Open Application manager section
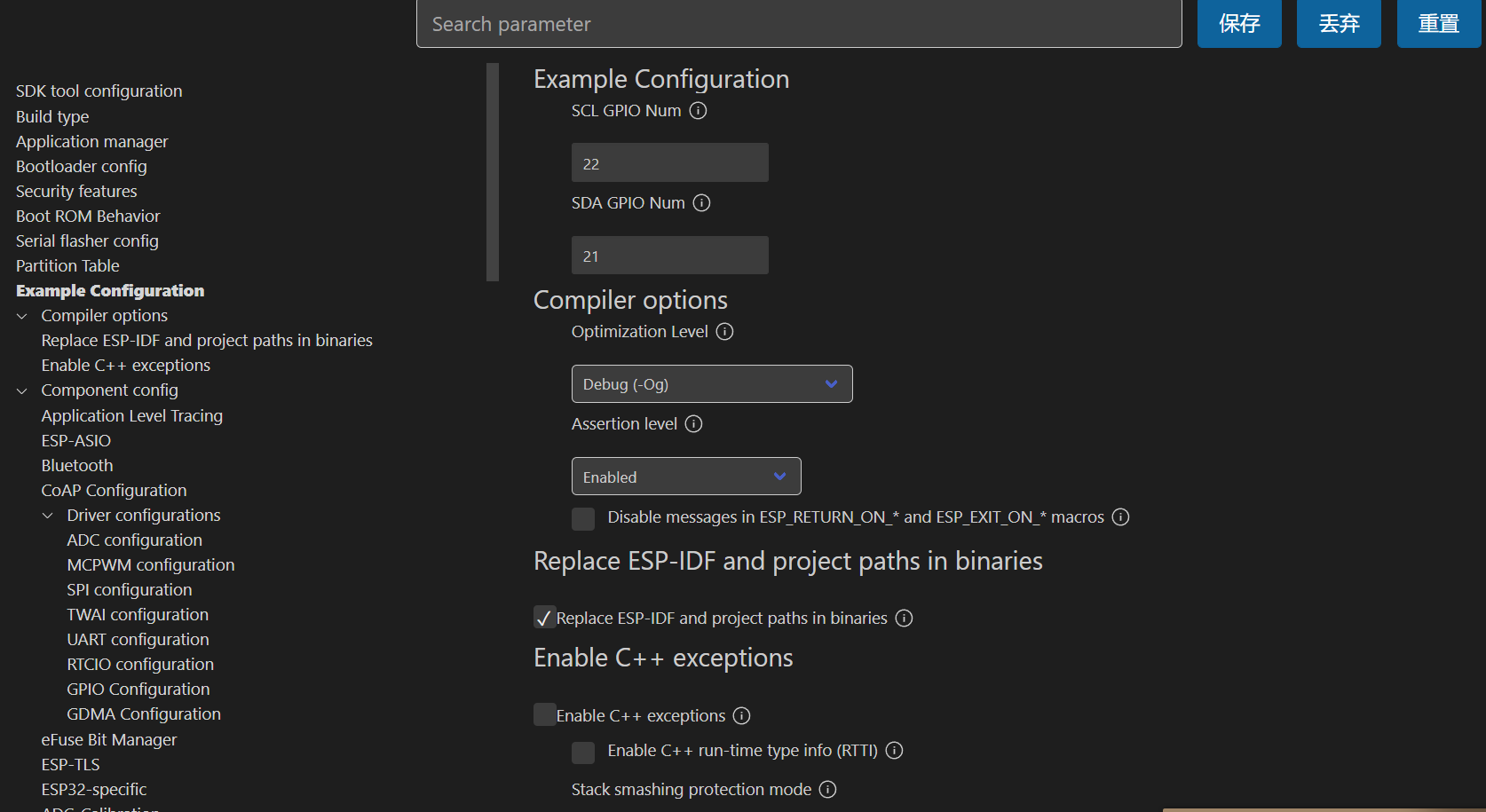 pos(91,142)
